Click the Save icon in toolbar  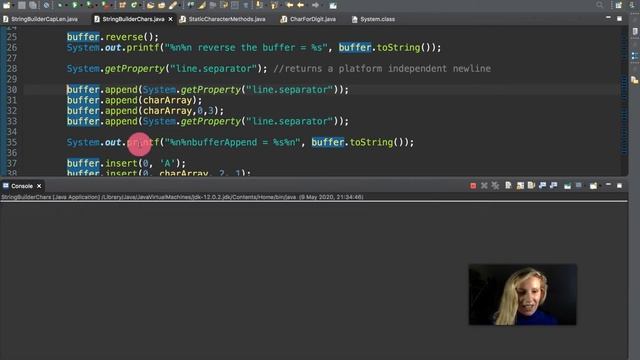click(22, 5)
